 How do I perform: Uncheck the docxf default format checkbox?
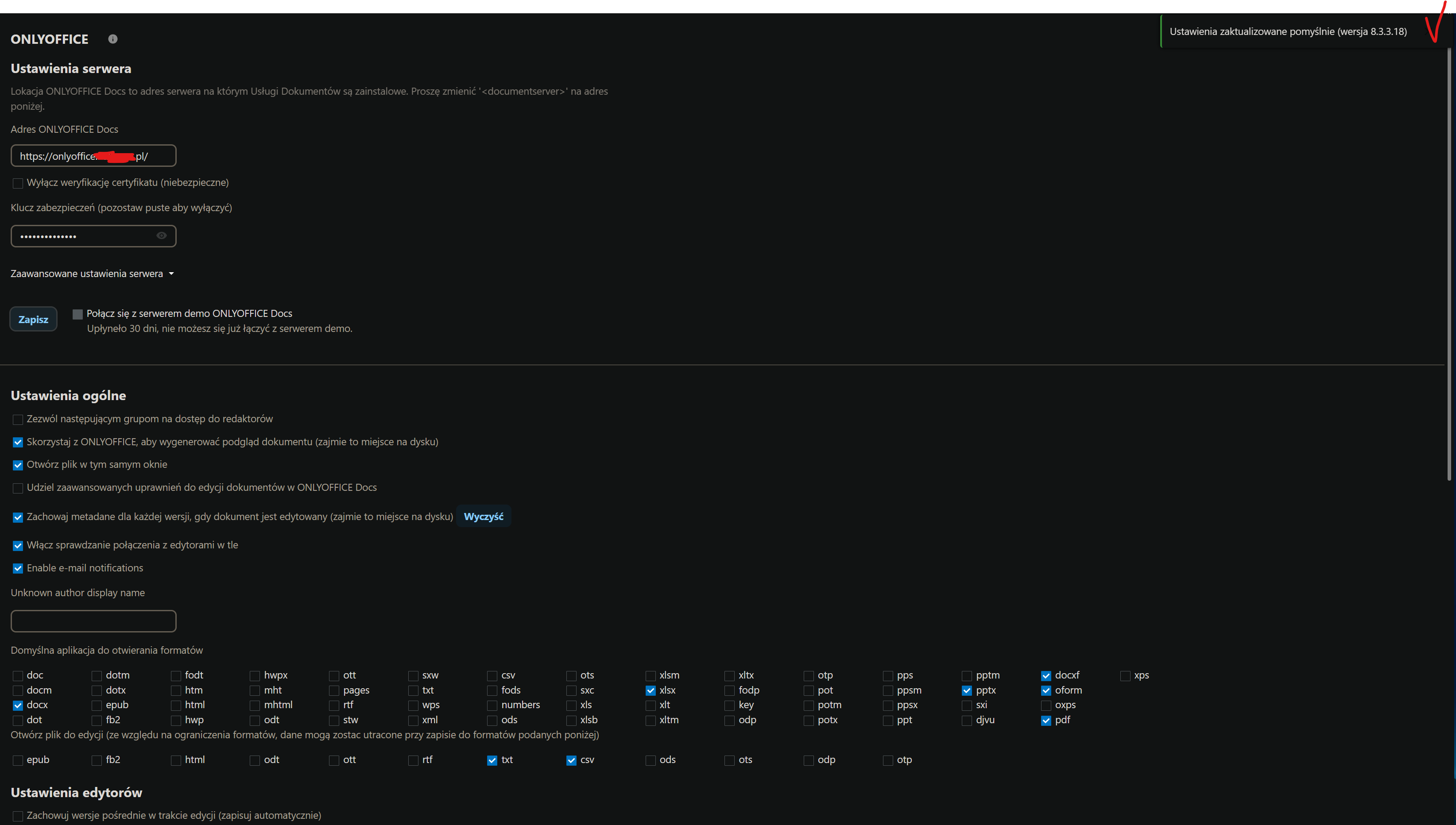click(x=1046, y=675)
